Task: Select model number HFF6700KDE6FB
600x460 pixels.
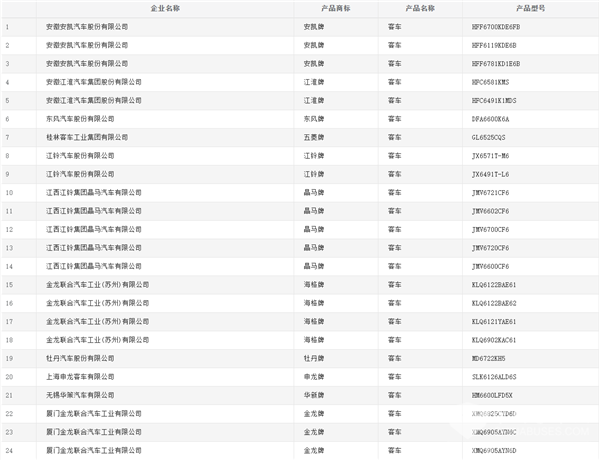Action: [497, 27]
